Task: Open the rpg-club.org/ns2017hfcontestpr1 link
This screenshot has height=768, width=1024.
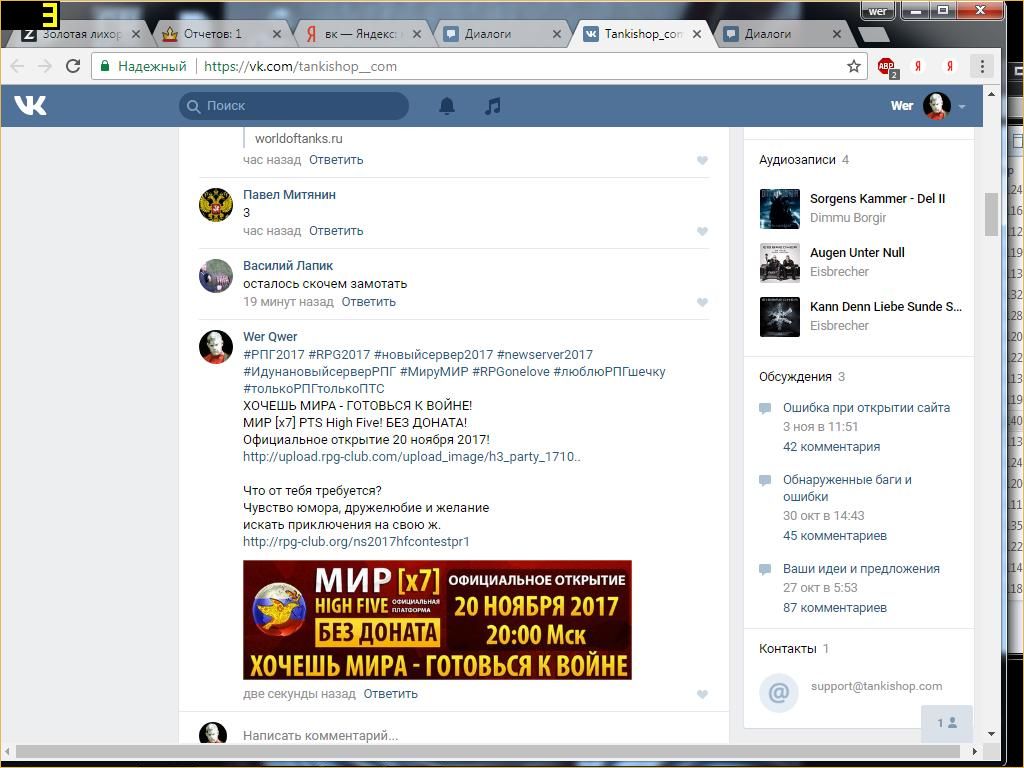Action: [x=356, y=542]
